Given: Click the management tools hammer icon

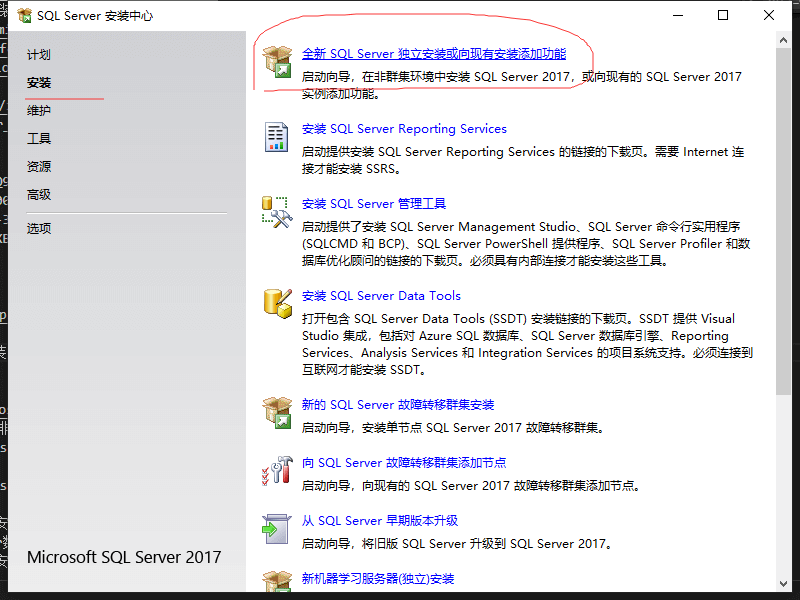Looking at the screenshot, I should 276,212.
